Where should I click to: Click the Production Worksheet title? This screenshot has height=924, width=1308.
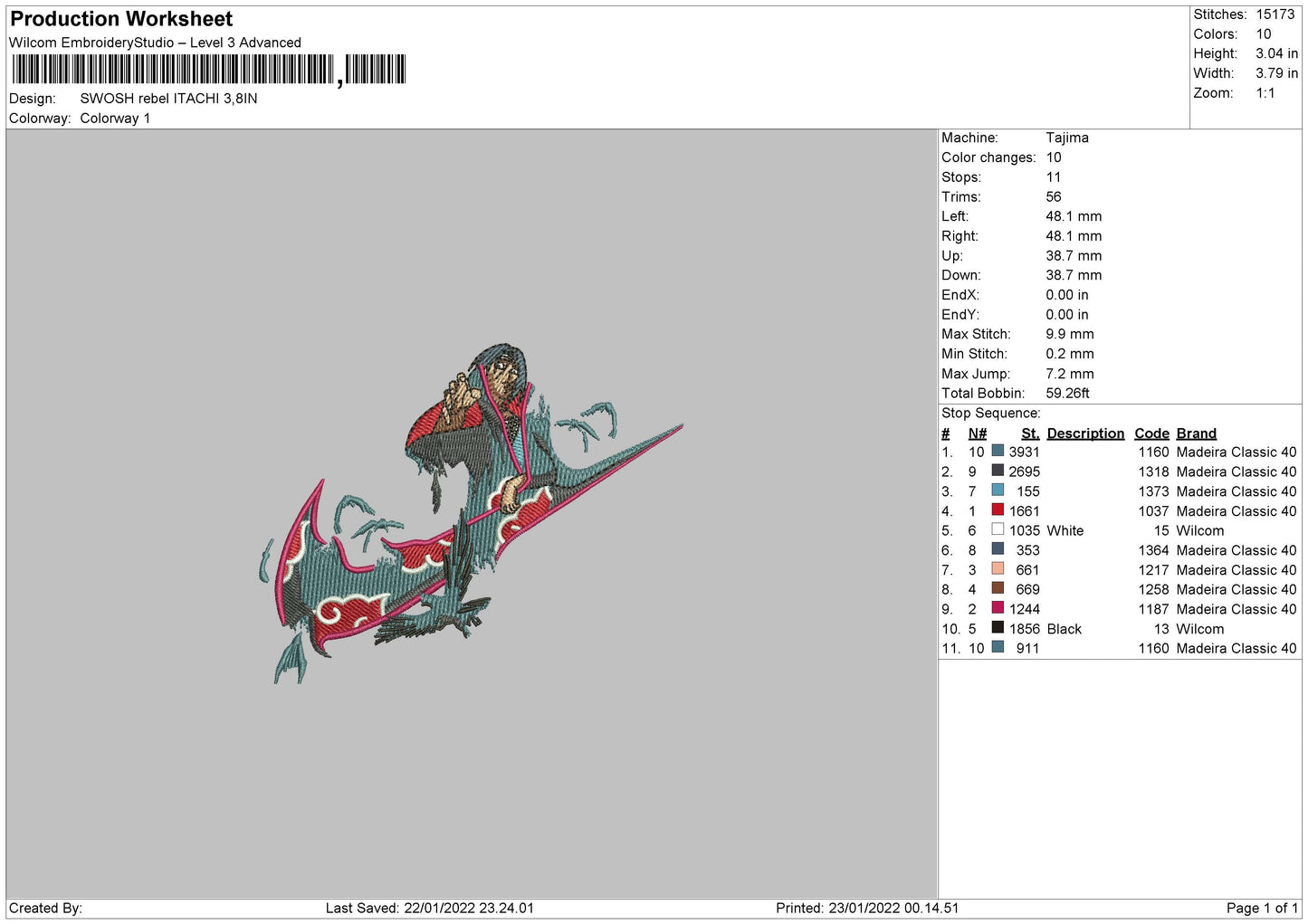(121, 19)
